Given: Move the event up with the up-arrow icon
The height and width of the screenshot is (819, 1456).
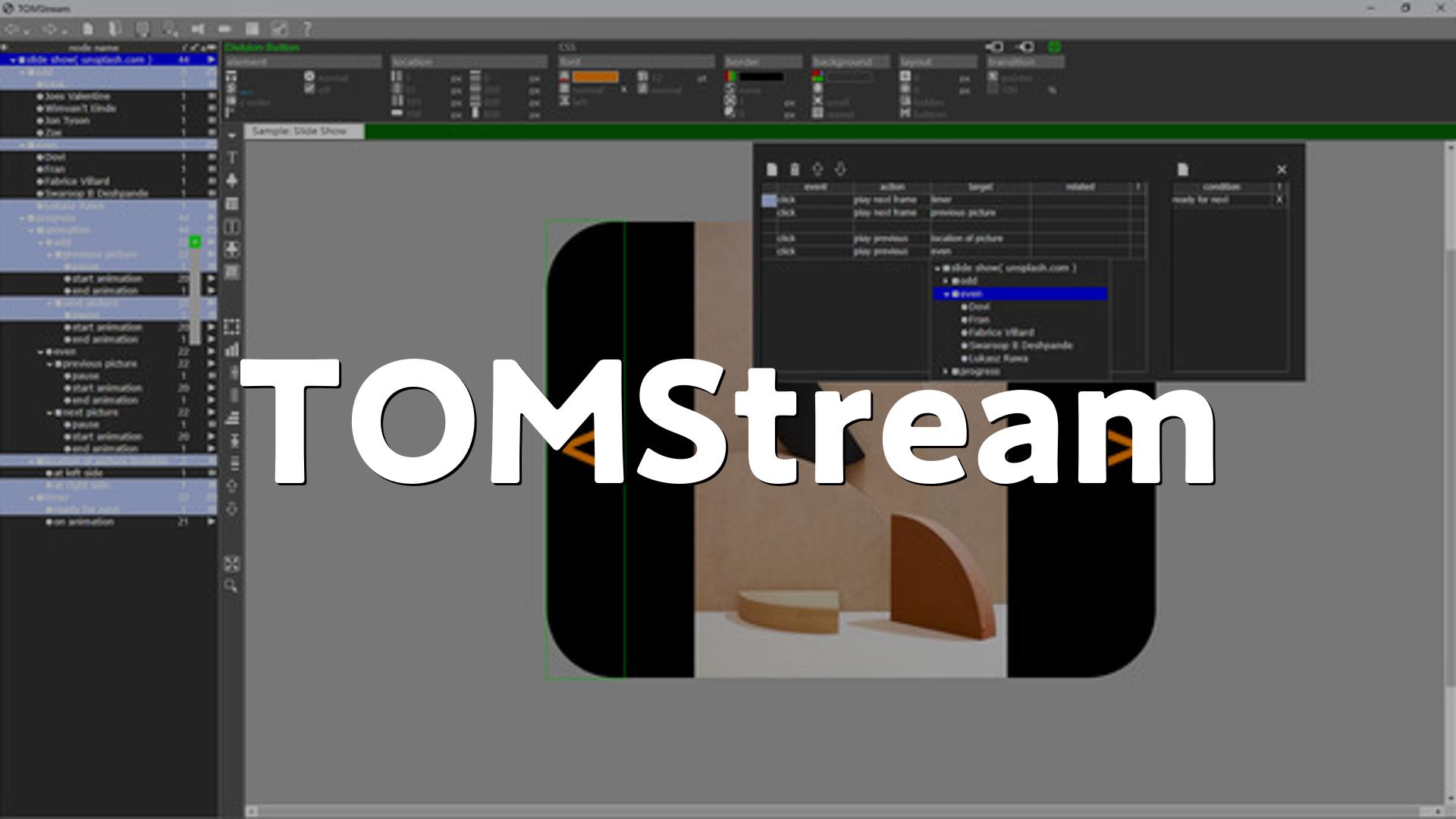Looking at the screenshot, I should pyautogui.click(x=817, y=169).
